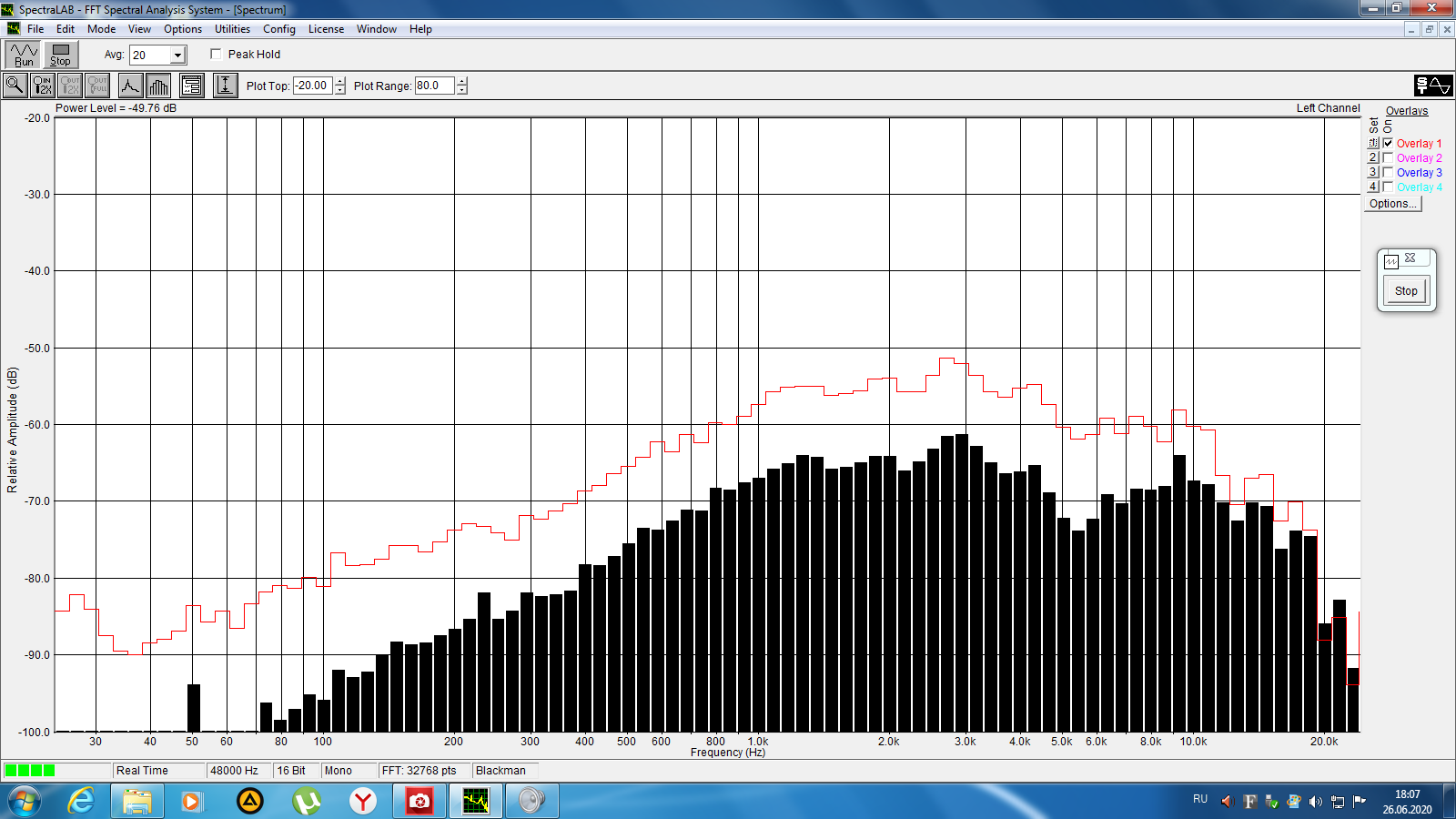Open the speaker app on the taskbar
Viewport: 1456px width, 819px height.
click(x=532, y=802)
